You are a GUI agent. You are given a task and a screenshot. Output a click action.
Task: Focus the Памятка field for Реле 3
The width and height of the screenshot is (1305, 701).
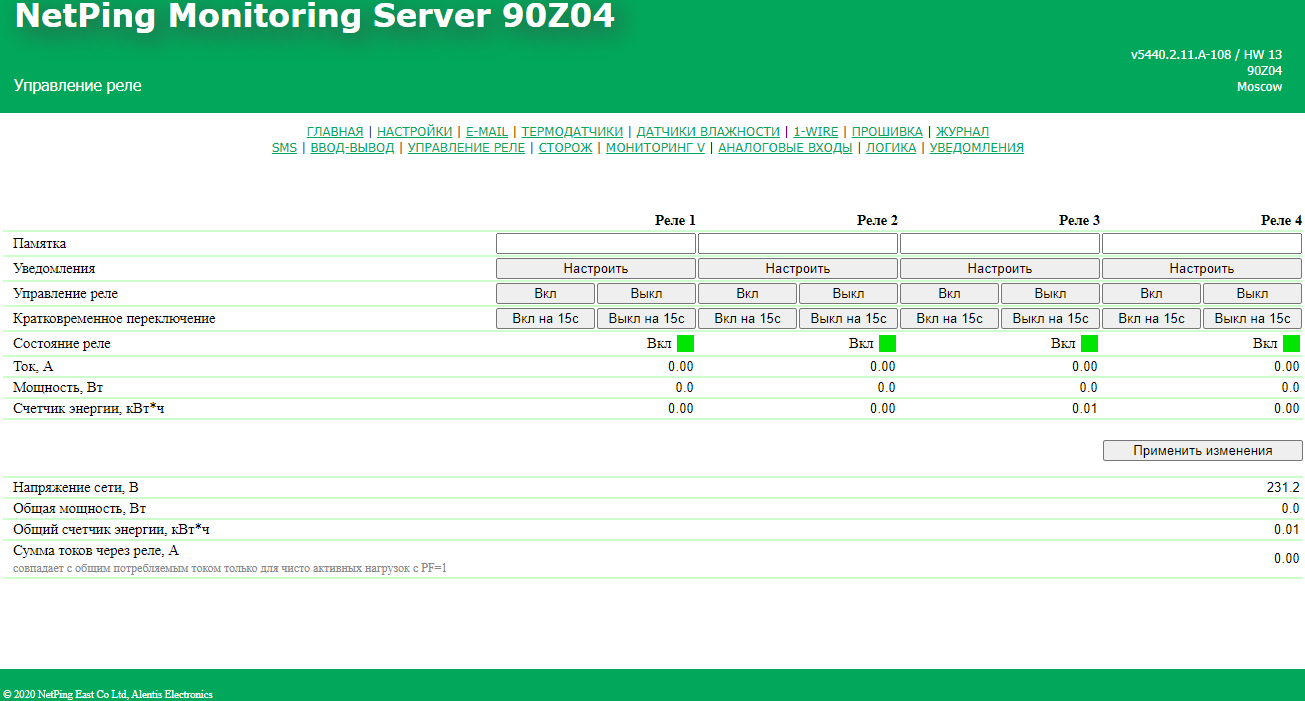pos(1000,244)
